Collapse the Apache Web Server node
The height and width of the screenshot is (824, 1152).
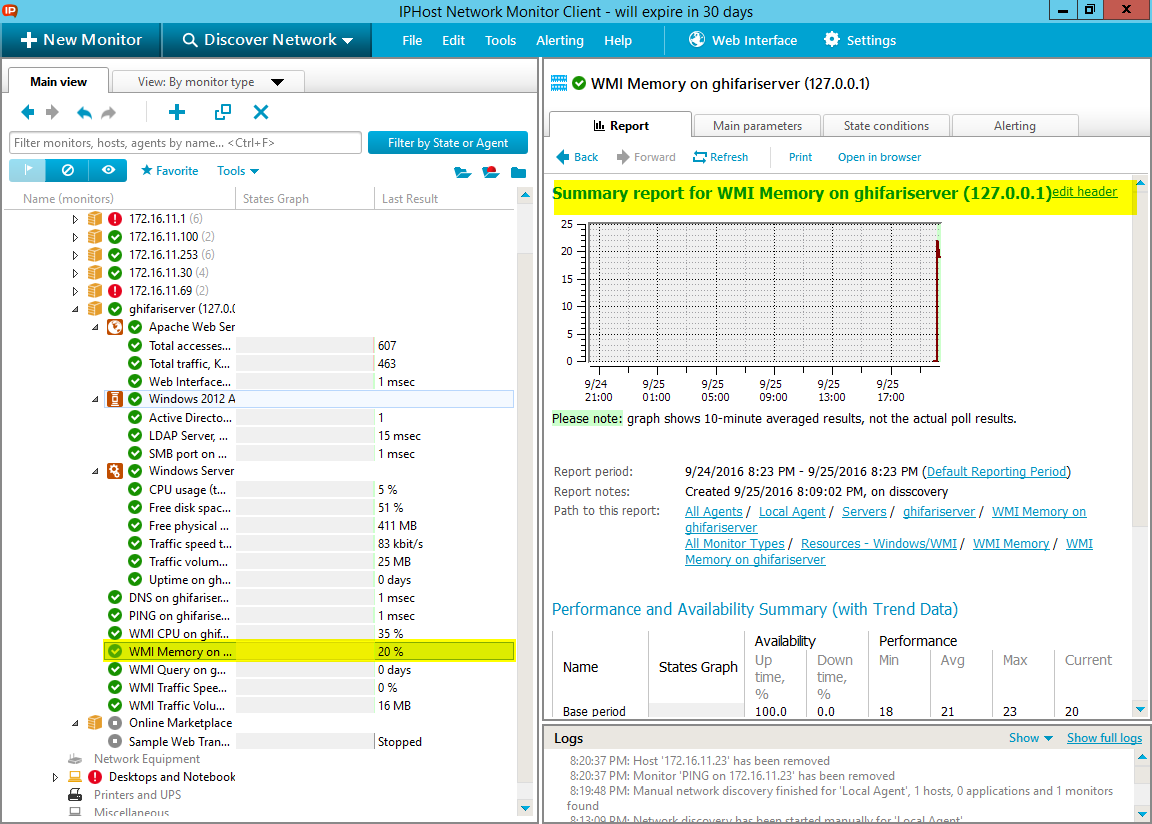tap(95, 328)
